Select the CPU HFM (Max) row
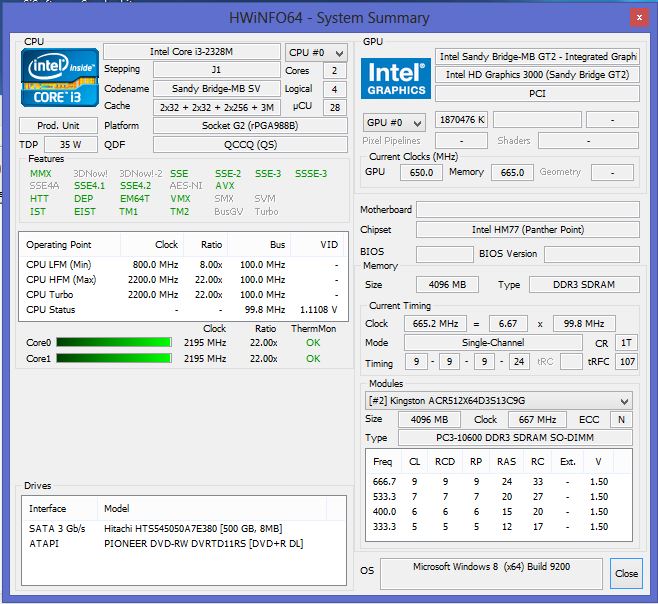Screen dimensions: 658x604 coord(183,280)
